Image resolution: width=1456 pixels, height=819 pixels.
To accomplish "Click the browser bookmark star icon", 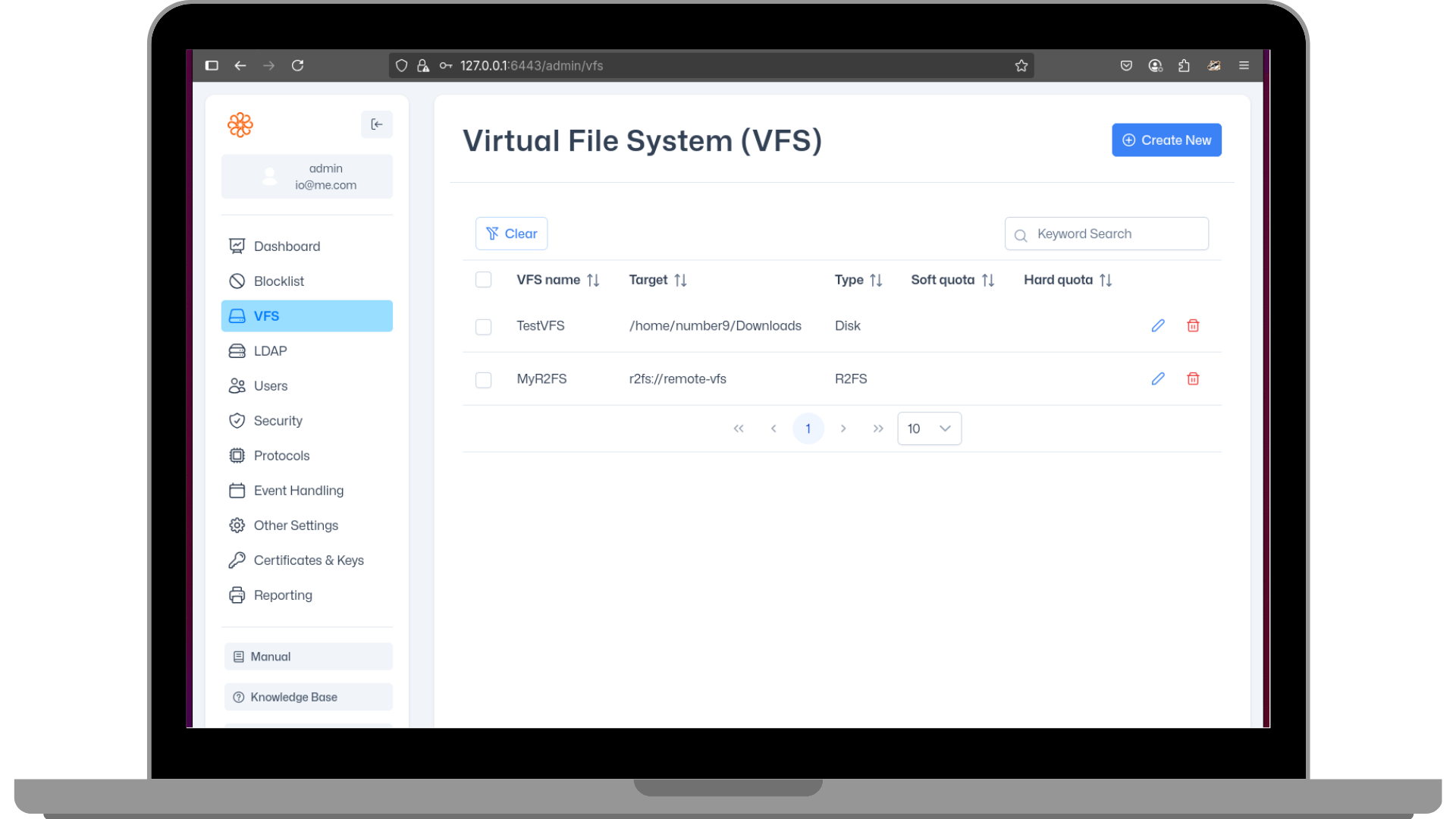I will (x=1021, y=66).
